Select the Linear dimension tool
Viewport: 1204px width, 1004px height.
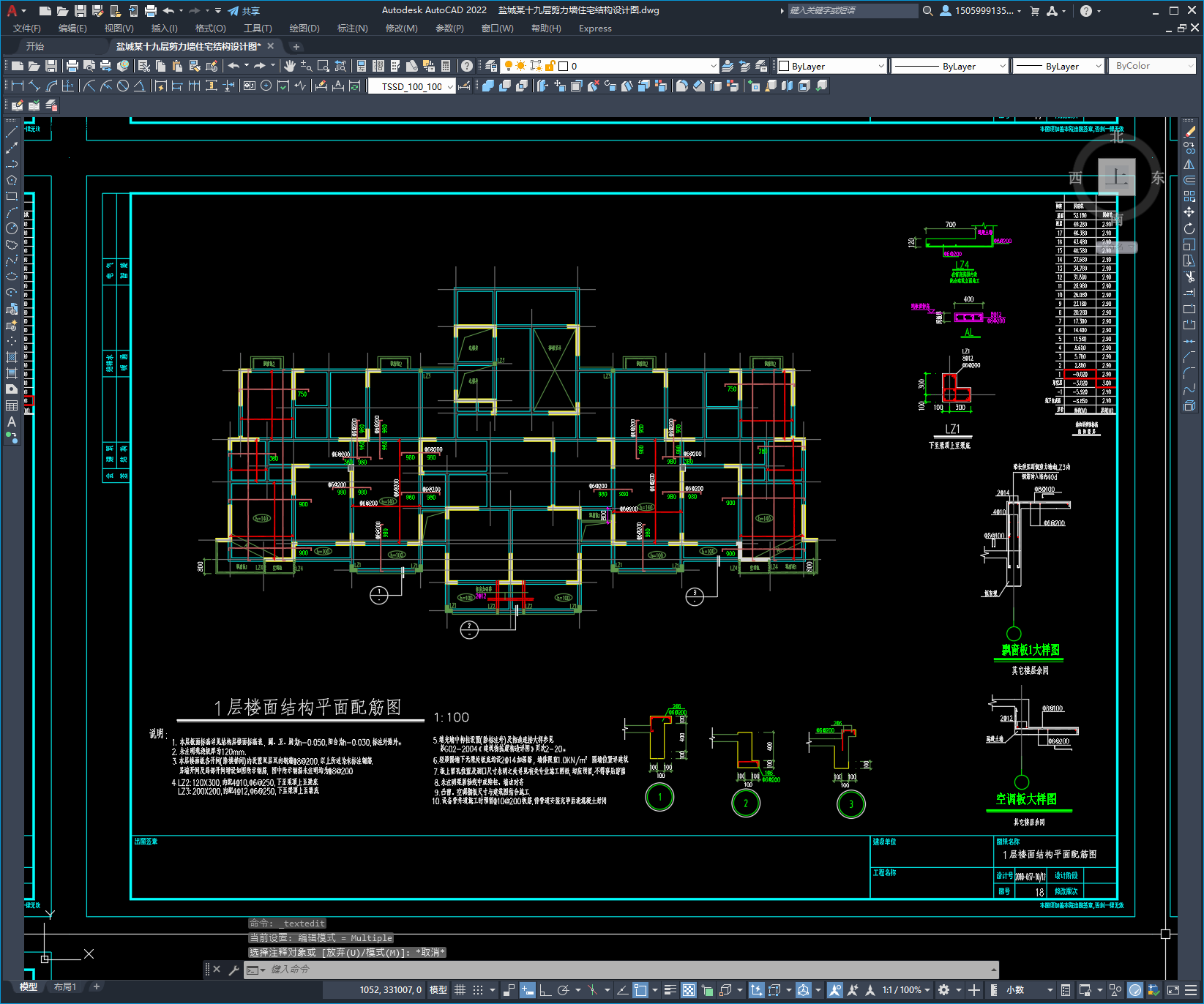[18, 86]
